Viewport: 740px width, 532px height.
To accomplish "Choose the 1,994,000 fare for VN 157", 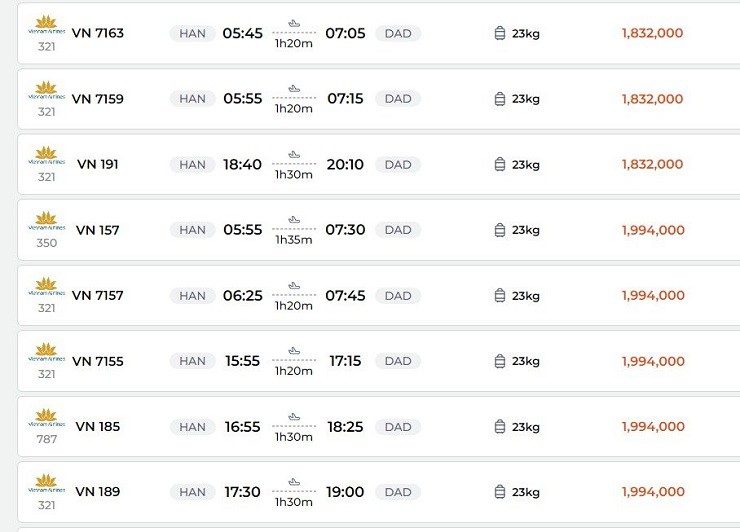I will [x=653, y=230].
